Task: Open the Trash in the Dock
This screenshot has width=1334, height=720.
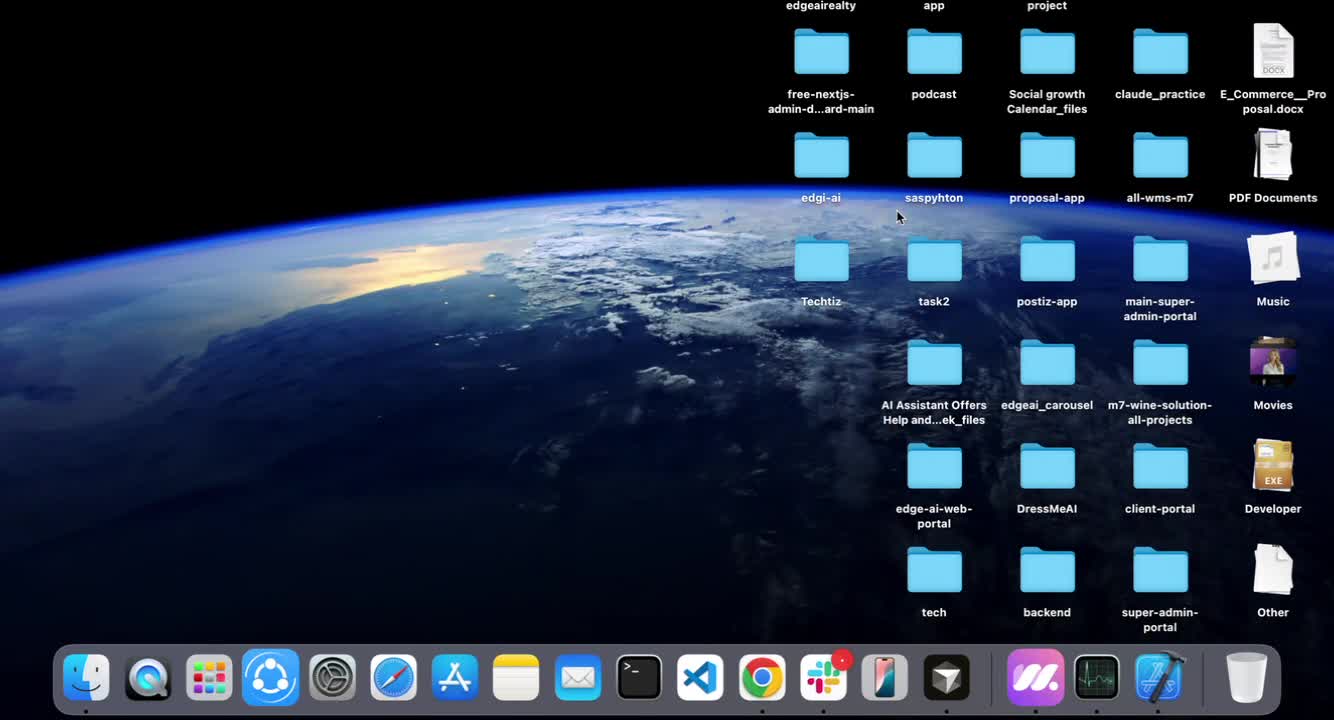Action: 1246,678
